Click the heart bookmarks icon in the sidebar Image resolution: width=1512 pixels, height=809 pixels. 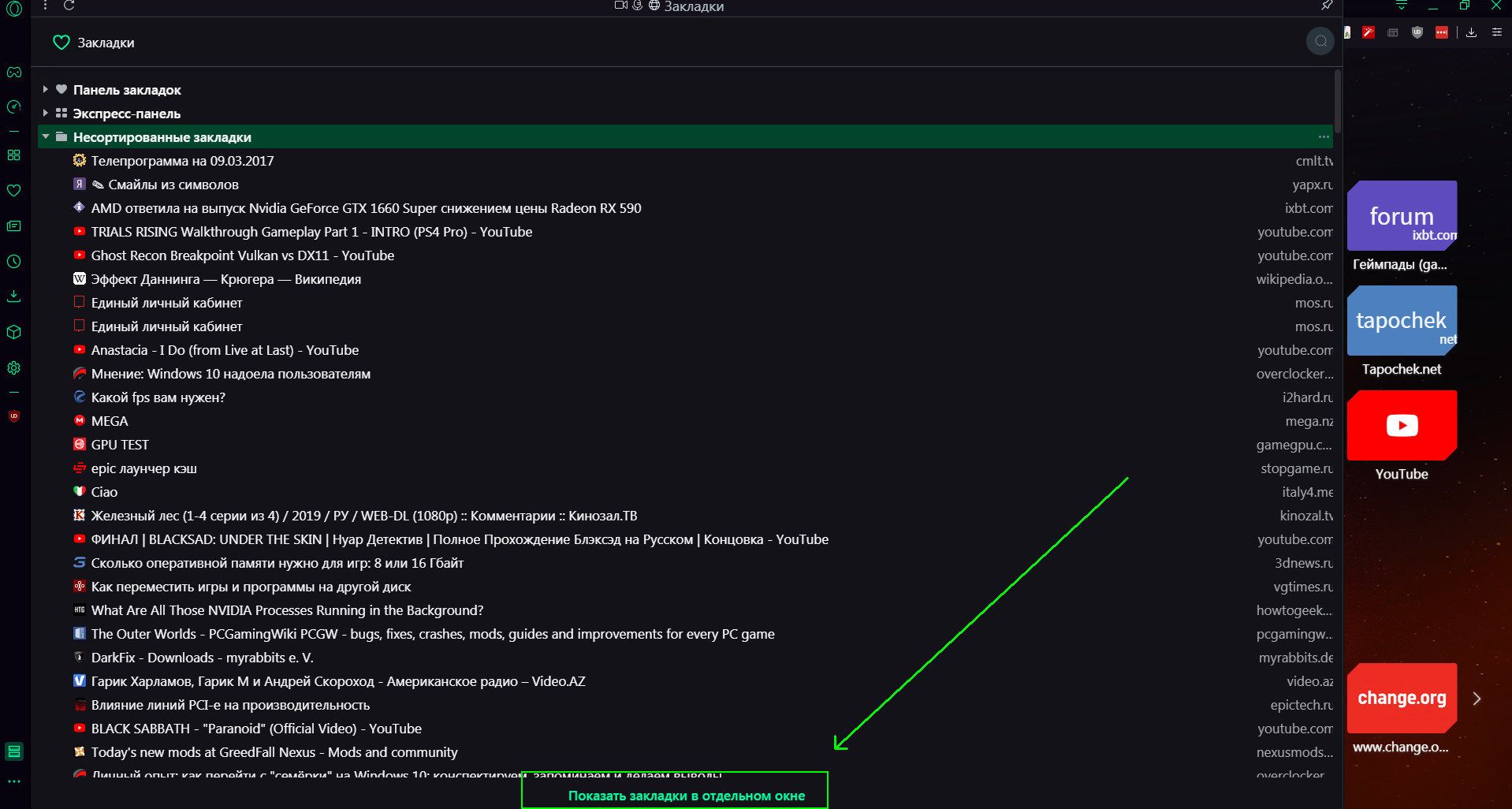coord(13,191)
